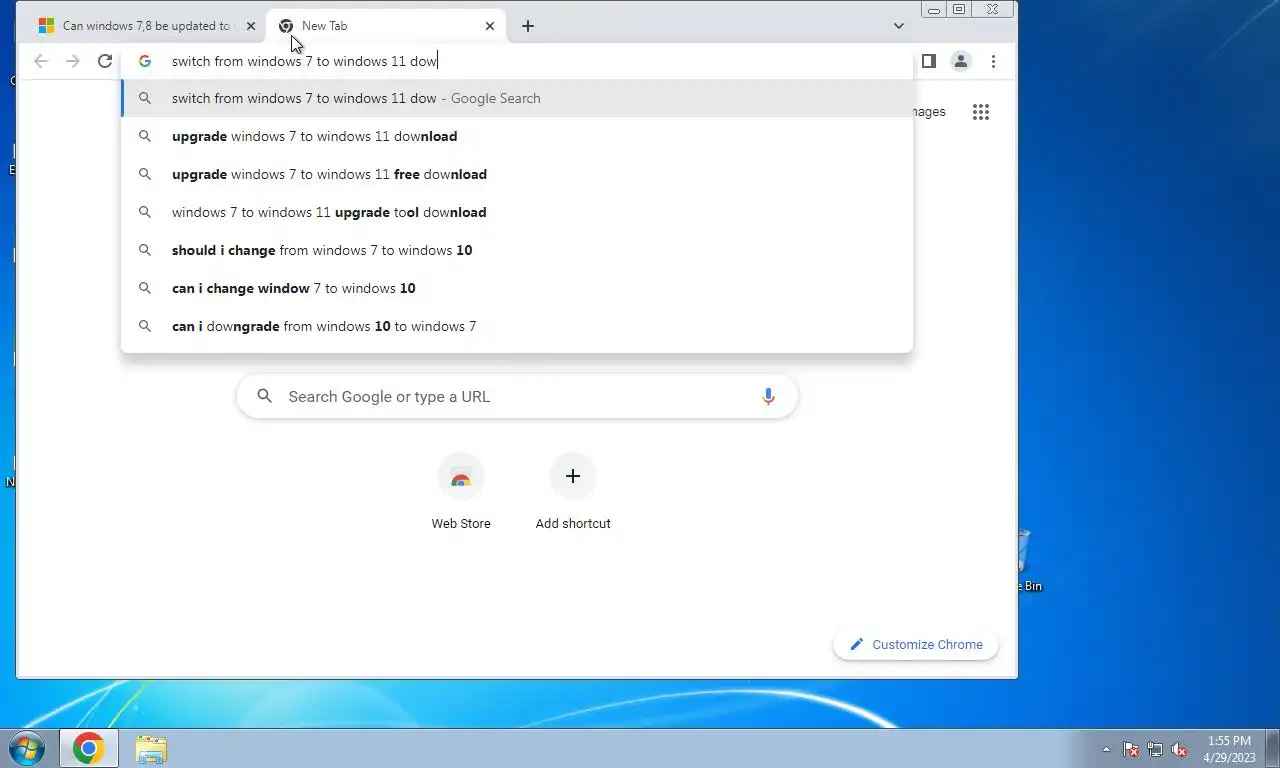Screen dimensions: 1280x768
Task: Click the muted volume tray icon
Action: click(x=1179, y=749)
